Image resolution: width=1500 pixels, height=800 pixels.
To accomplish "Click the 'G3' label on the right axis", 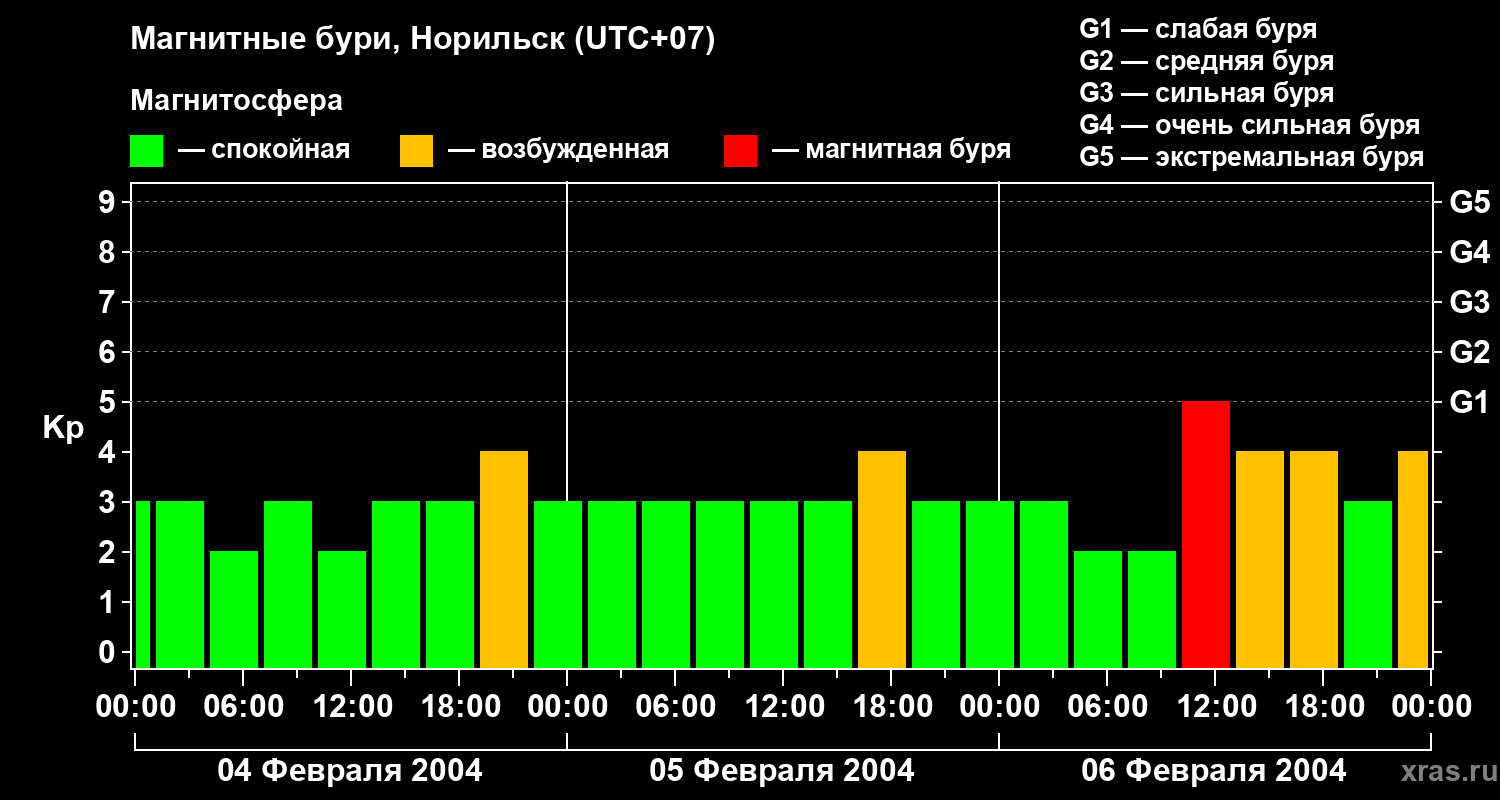I will (x=1469, y=302).
